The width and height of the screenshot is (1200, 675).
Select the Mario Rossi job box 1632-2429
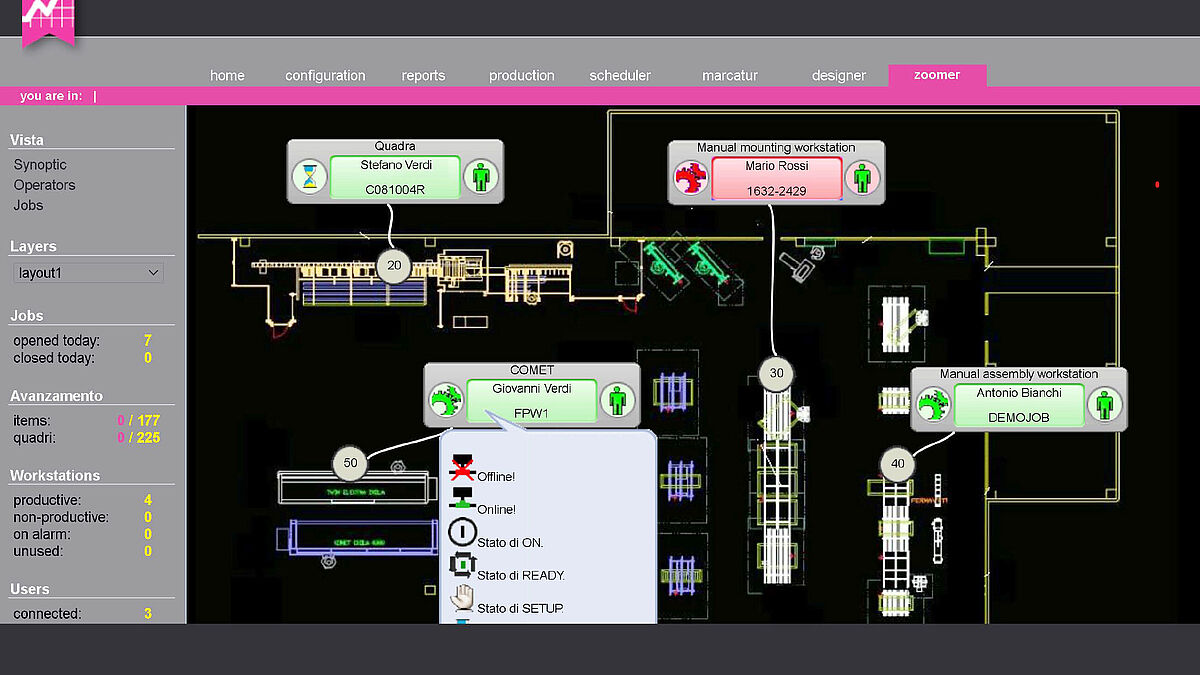pyautogui.click(x=776, y=178)
